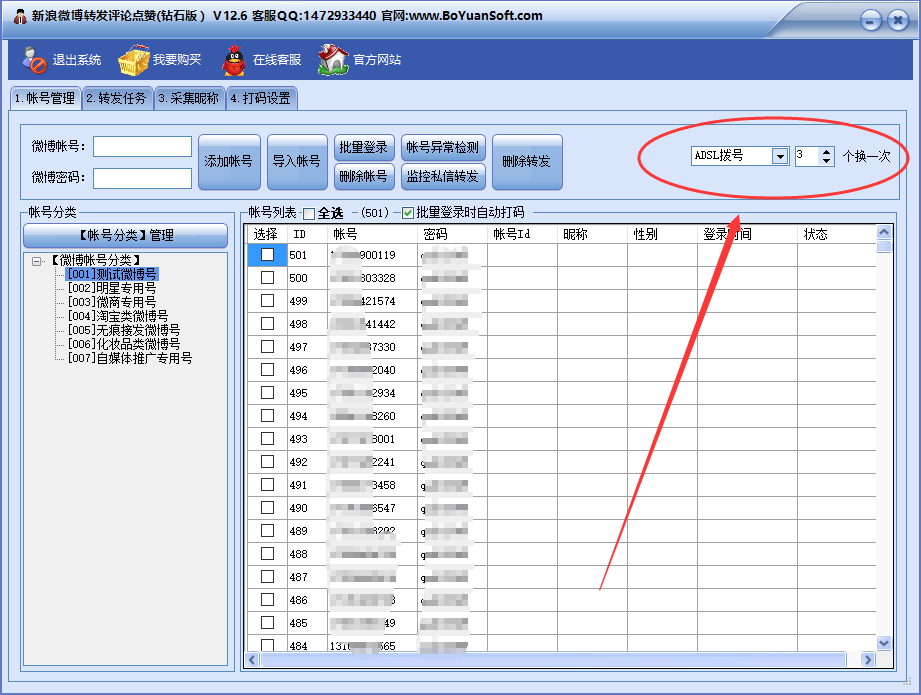Click the 状态 column header
This screenshot has height=695, width=921.
point(836,234)
